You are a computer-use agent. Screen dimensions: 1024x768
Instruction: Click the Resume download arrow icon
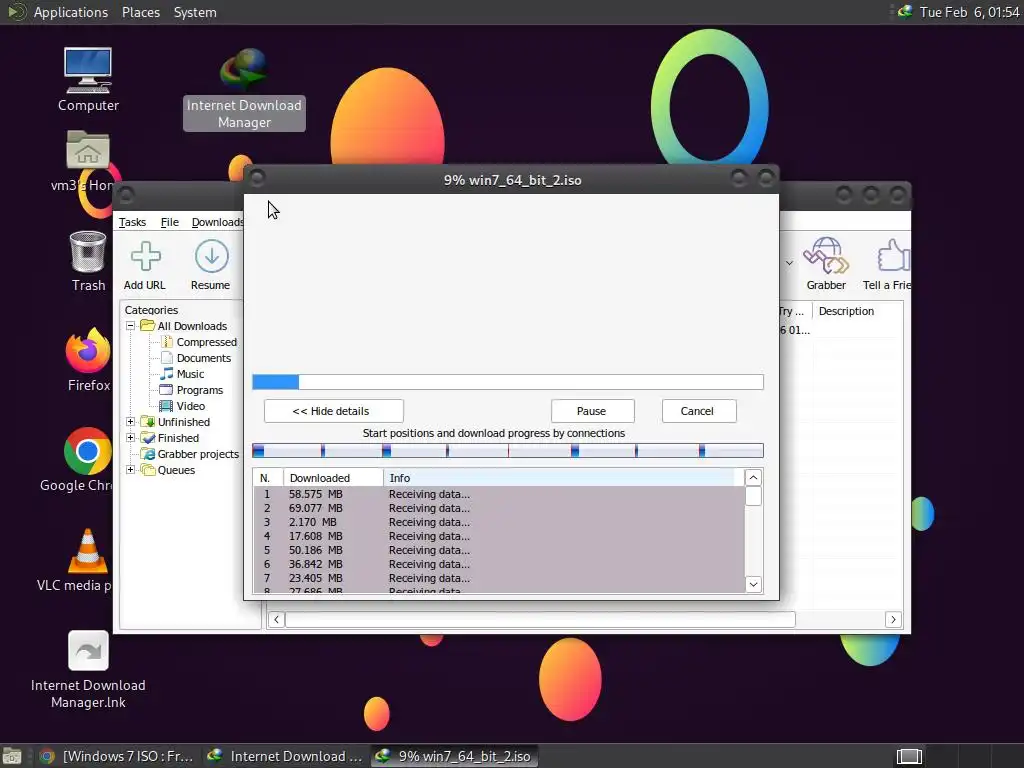[x=212, y=256]
